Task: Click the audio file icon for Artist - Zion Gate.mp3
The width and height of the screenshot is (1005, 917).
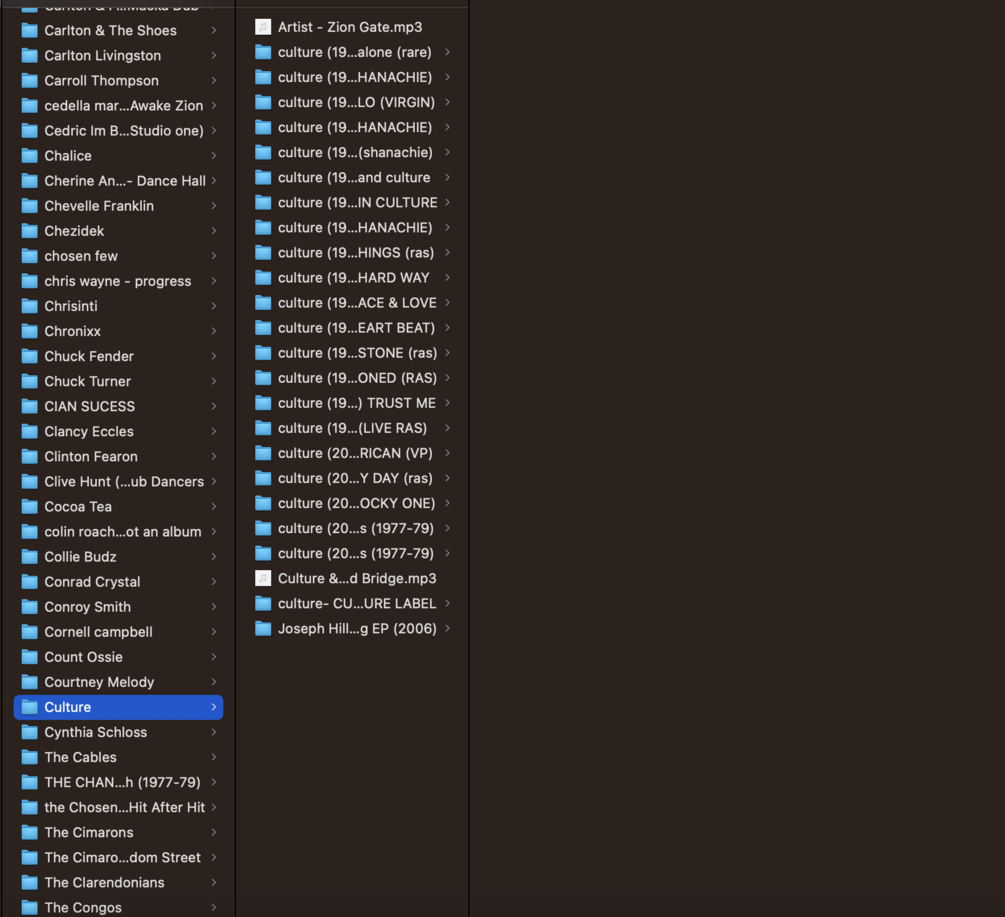Action: [263, 27]
